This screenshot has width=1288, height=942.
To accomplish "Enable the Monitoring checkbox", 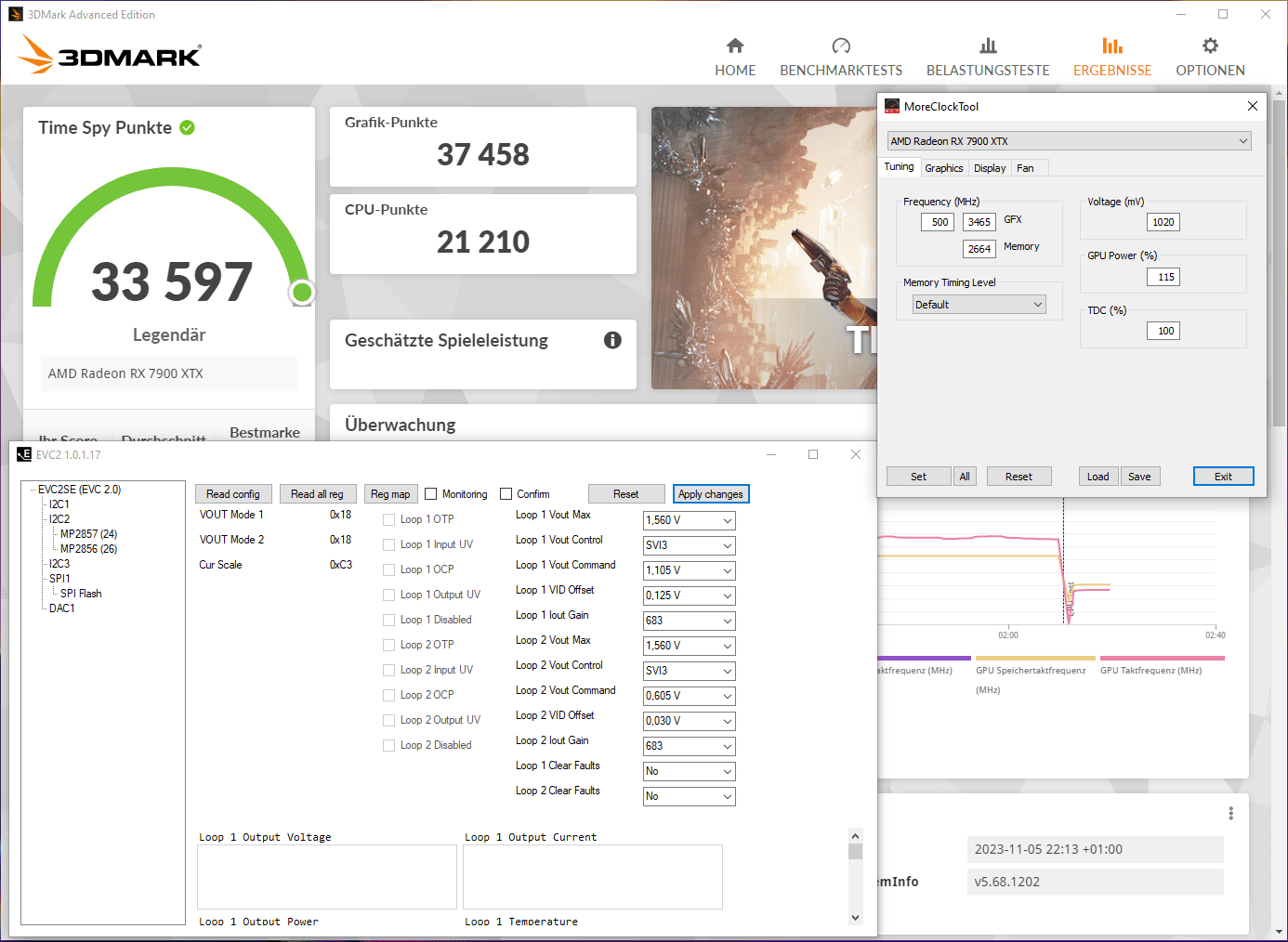I will coord(430,494).
